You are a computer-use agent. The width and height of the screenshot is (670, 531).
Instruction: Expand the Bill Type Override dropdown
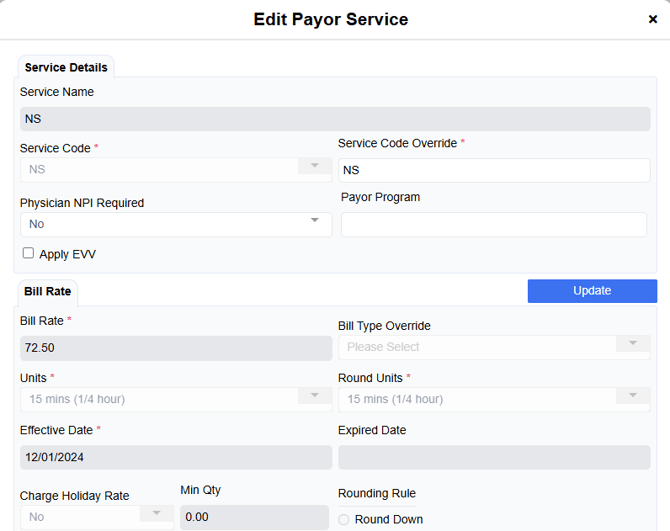[494, 347]
